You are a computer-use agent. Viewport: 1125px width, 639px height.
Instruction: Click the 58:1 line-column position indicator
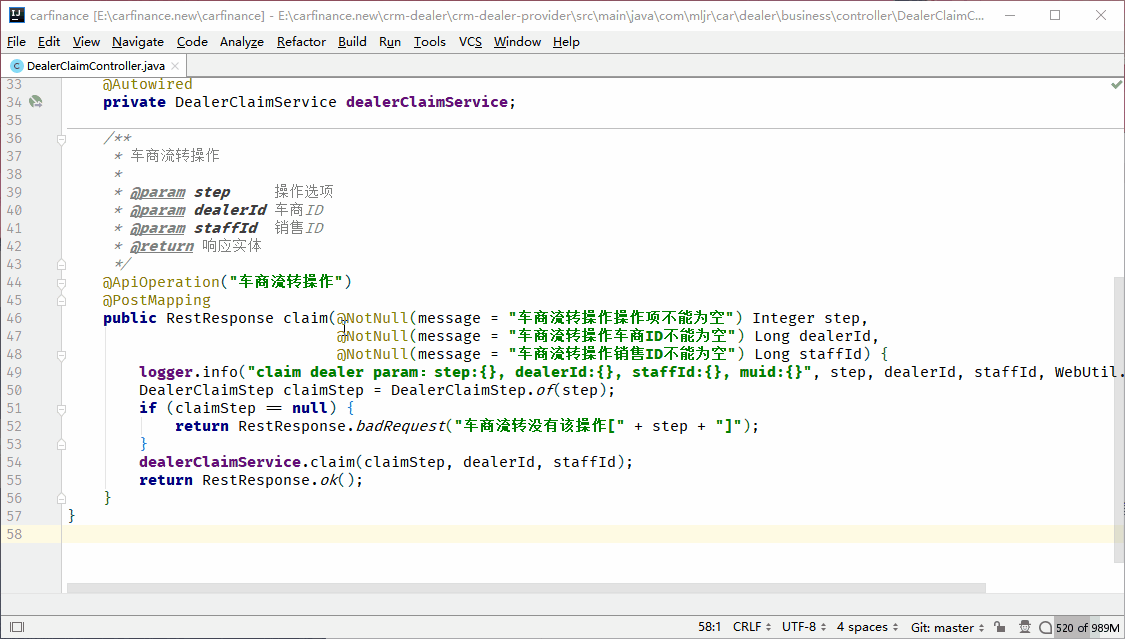tap(711, 627)
